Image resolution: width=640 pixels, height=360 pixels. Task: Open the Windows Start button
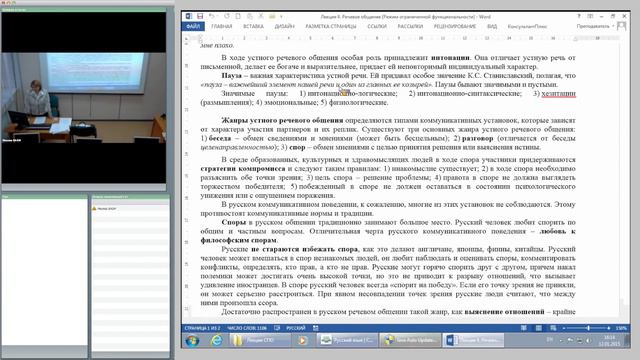tap(192, 340)
